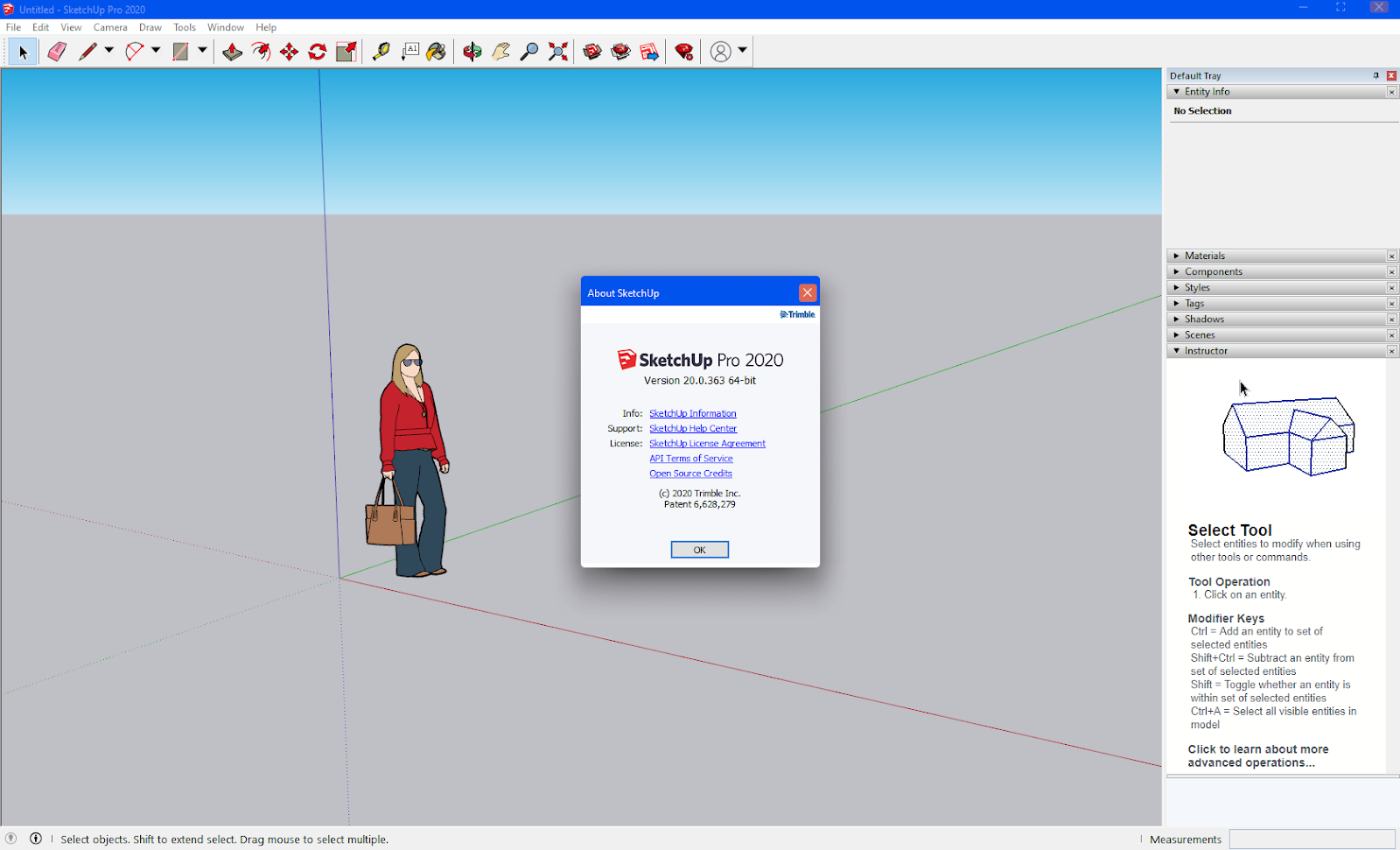Select the Push/Pull tool
The width and height of the screenshot is (1400, 850).
232,51
